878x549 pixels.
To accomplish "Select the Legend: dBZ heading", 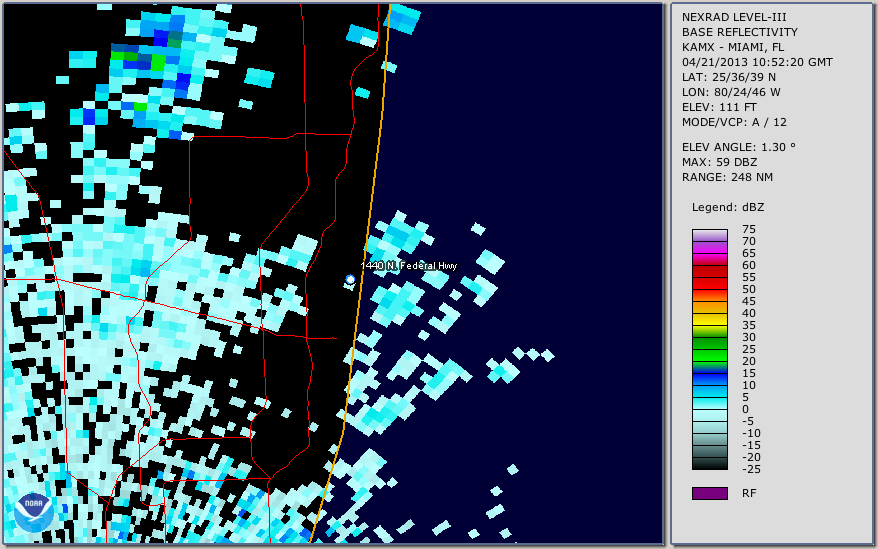I will click(728, 207).
